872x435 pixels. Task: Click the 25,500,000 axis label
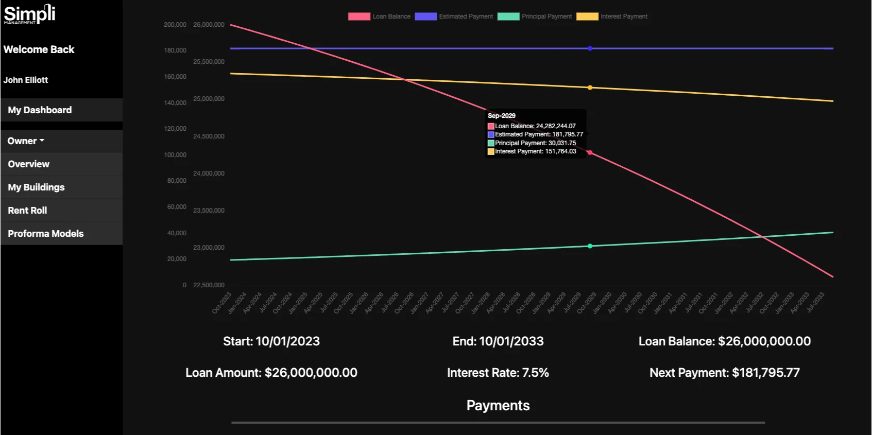(209, 62)
